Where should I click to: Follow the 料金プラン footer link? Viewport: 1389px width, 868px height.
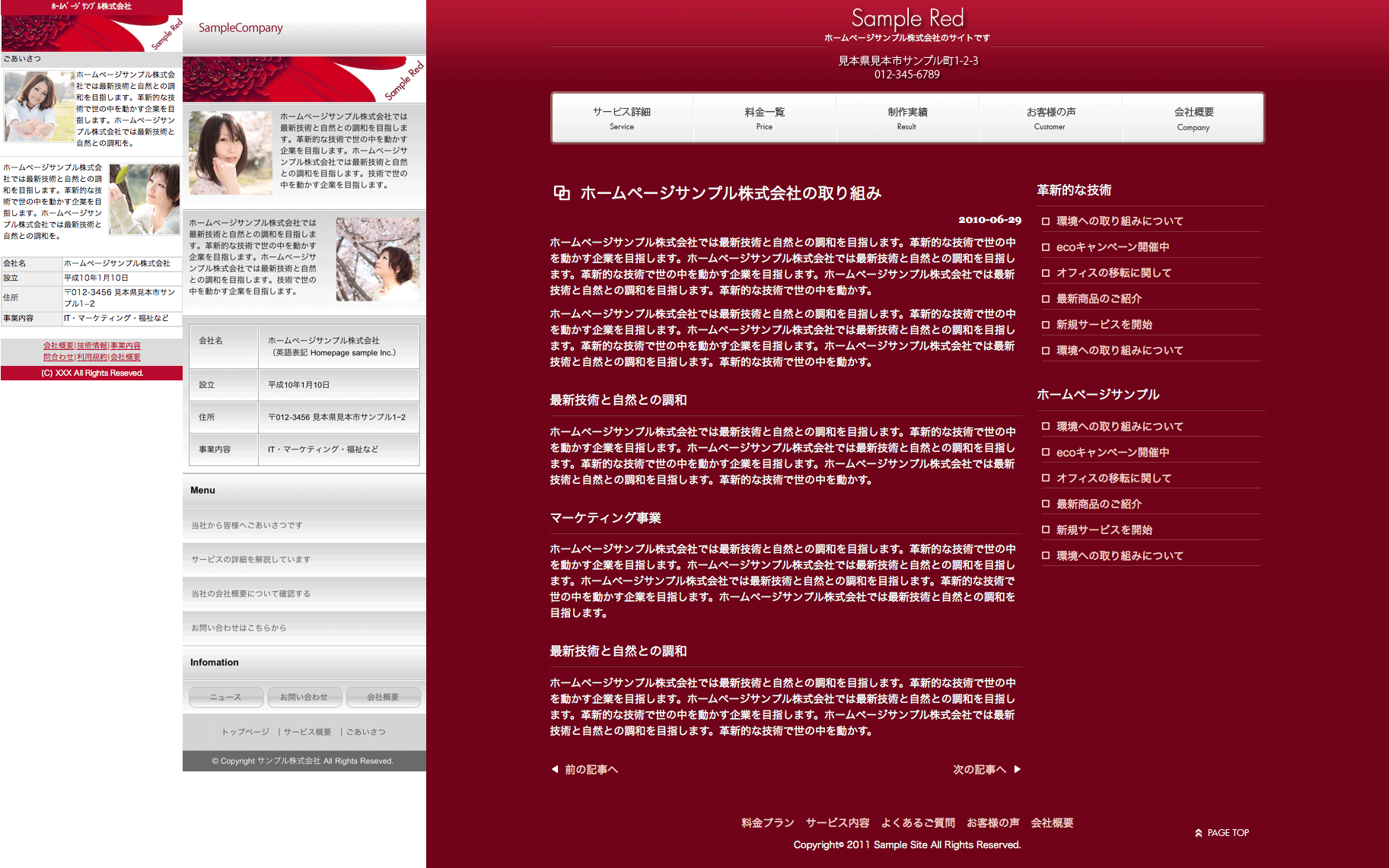coord(767,822)
